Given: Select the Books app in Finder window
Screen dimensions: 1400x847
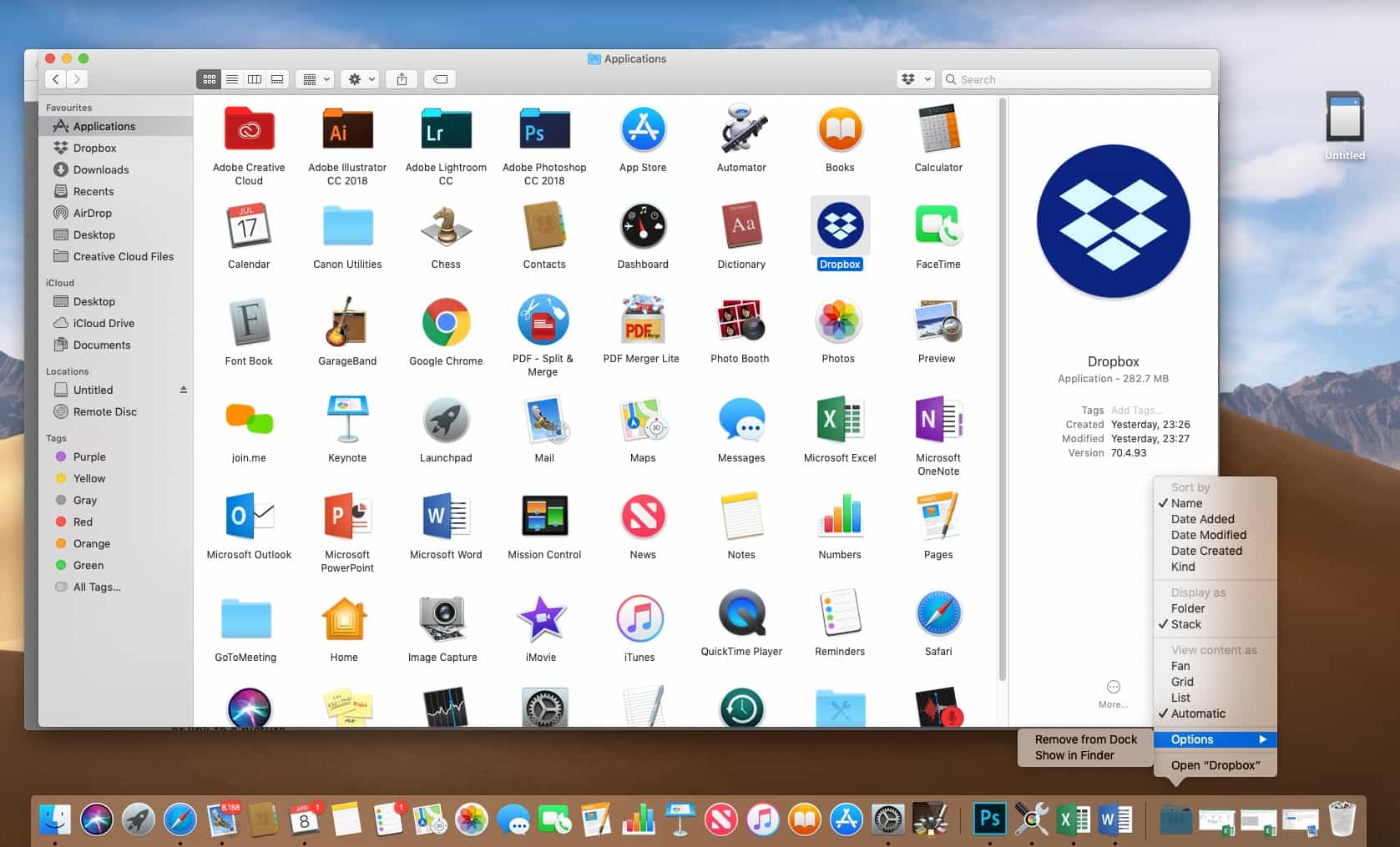Looking at the screenshot, I should (840, 129).
